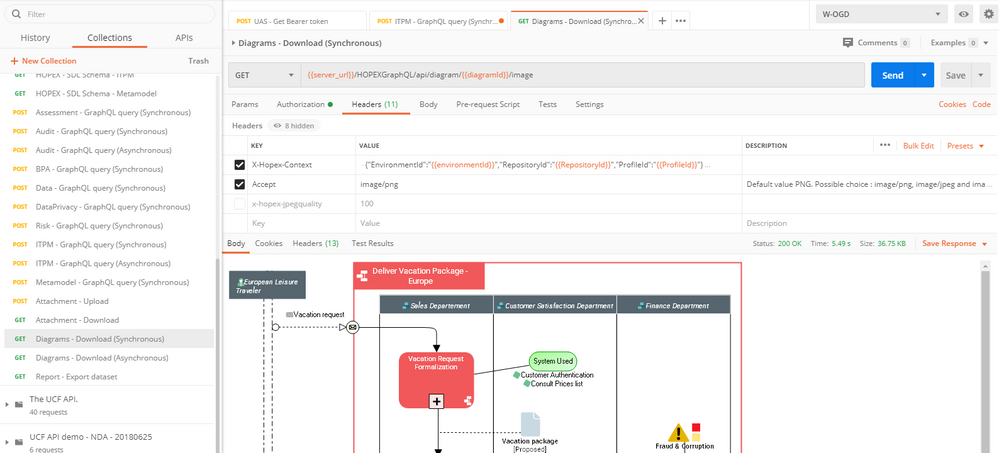999x453 pixels.
Task: Close the Diagrams - Download request tab
Action: 641,20
